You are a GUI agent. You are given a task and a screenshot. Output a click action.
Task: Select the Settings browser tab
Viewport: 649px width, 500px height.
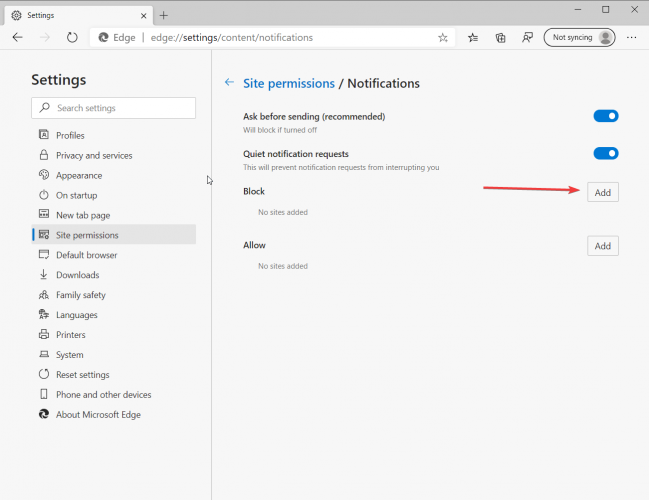(x=79, y=16)
